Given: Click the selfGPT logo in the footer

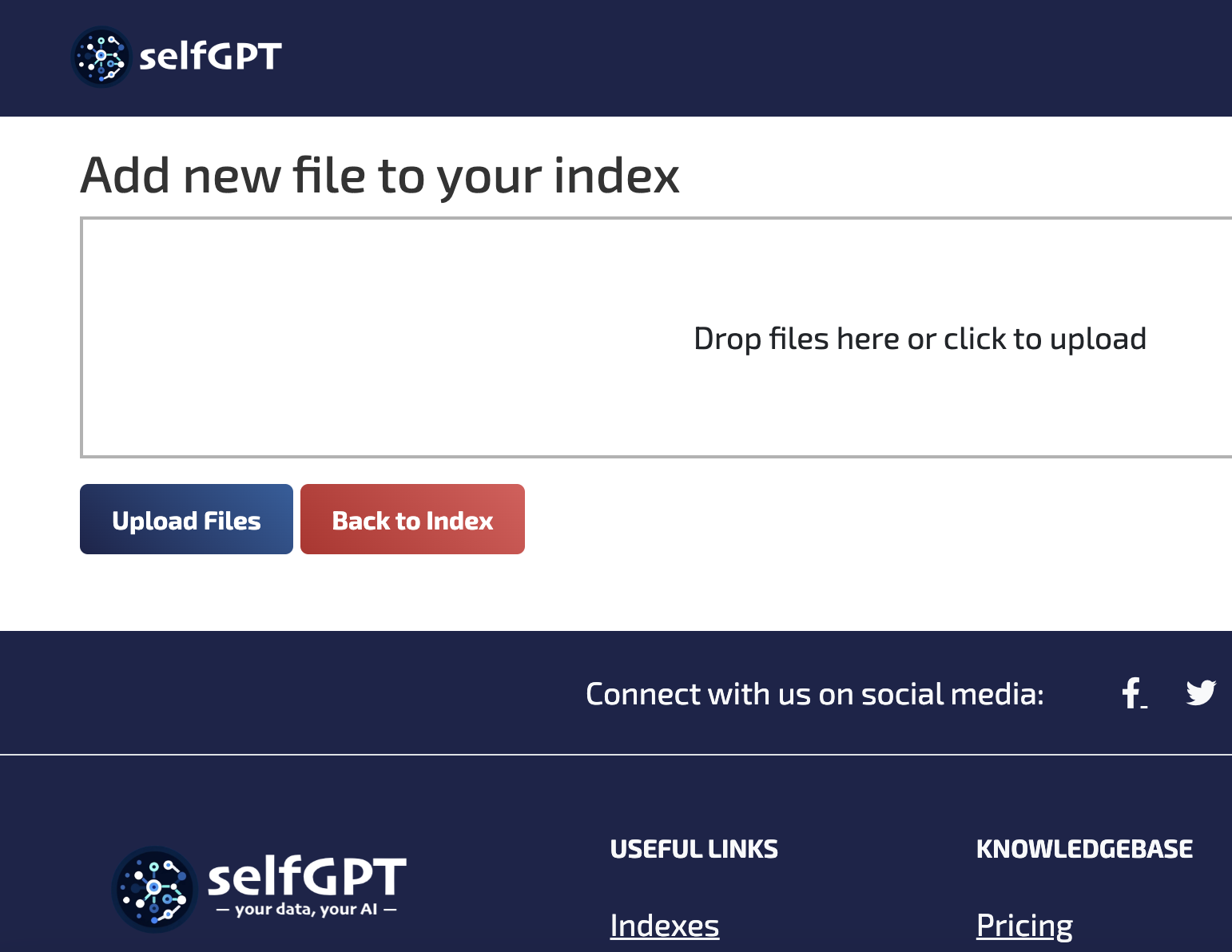Looking at the screenshot, I should (257, 887).
